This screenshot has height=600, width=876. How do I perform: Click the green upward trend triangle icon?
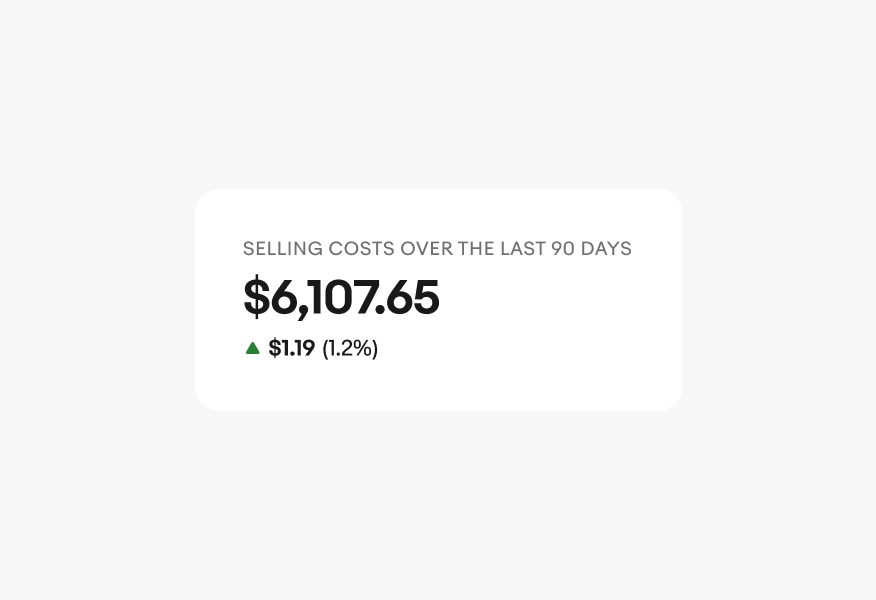(x=253, y=348)
